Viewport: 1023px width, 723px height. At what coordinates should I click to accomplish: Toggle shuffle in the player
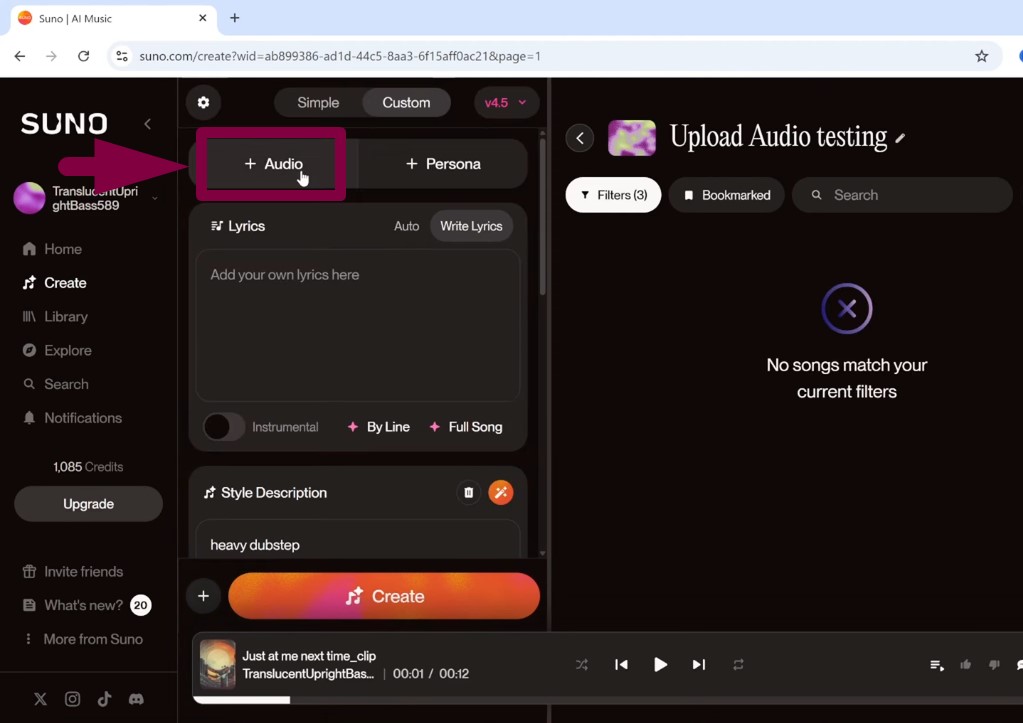582,665
